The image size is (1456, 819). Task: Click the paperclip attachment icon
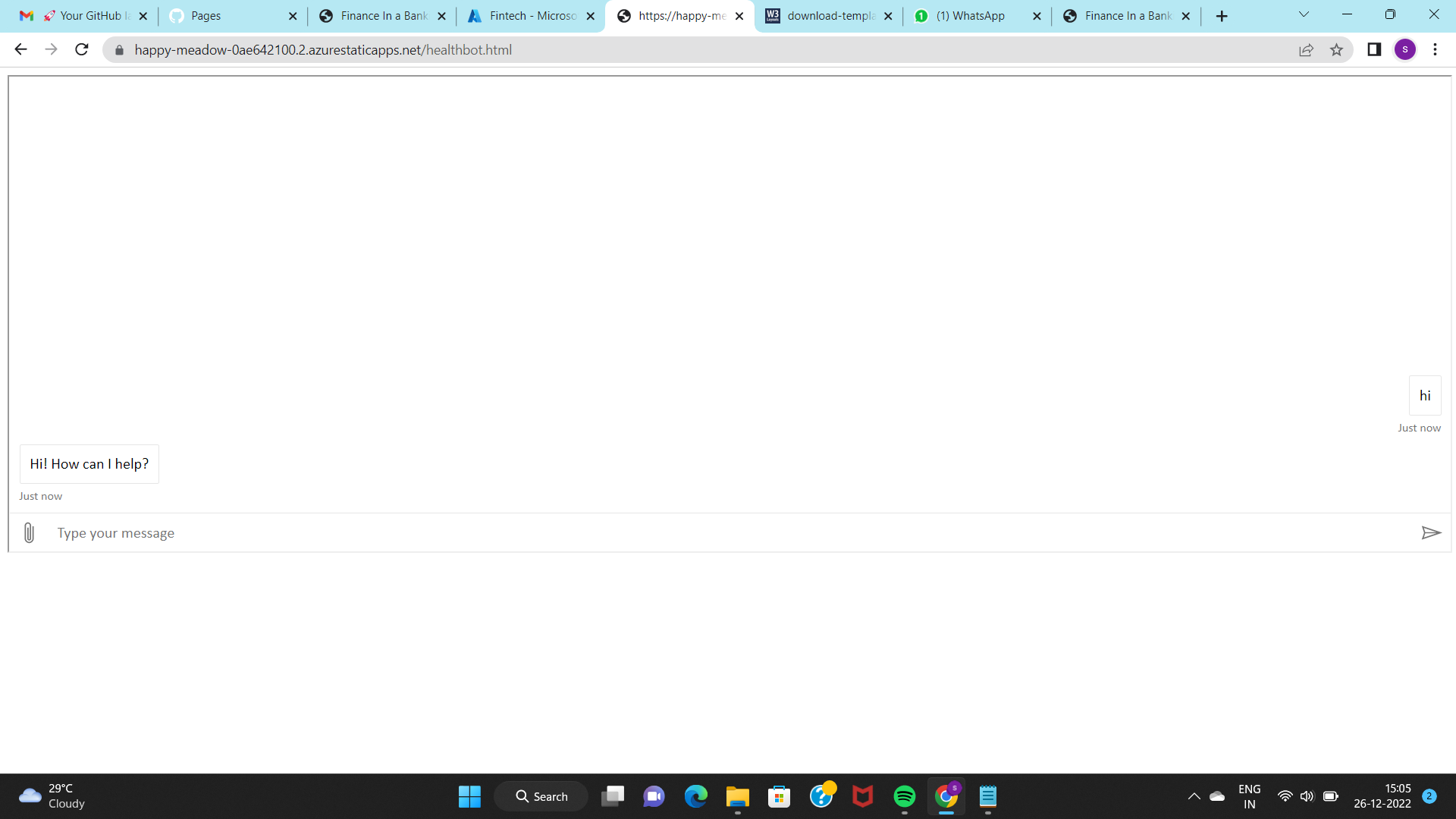tap(29, 533)
